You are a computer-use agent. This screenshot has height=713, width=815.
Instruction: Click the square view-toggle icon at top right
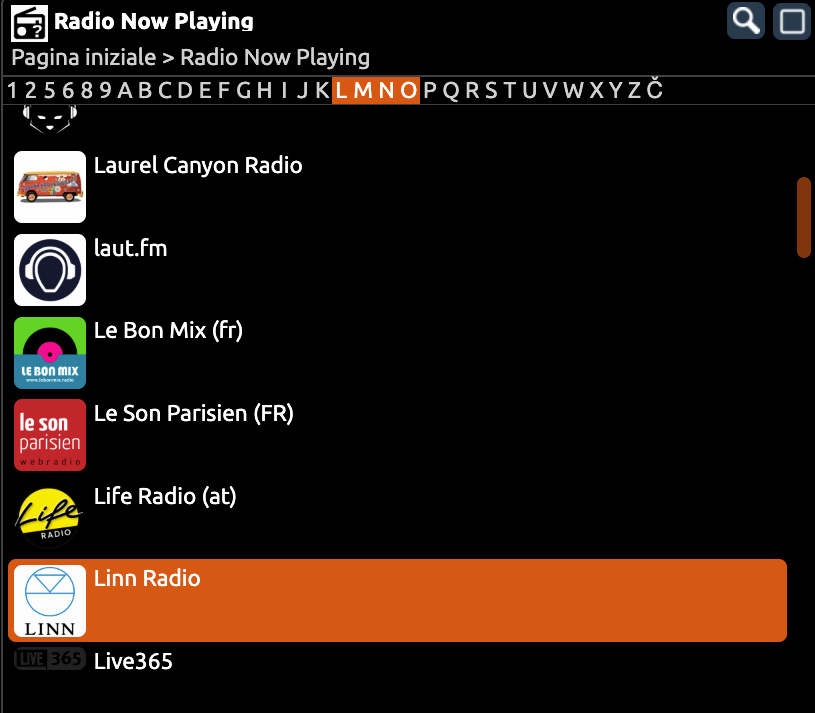click(792, 21)
